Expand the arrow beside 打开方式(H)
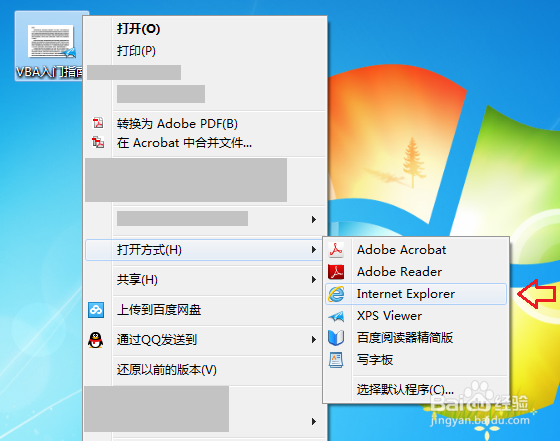The width and height of the screenshot is (560, 441). tap(314, 250)
